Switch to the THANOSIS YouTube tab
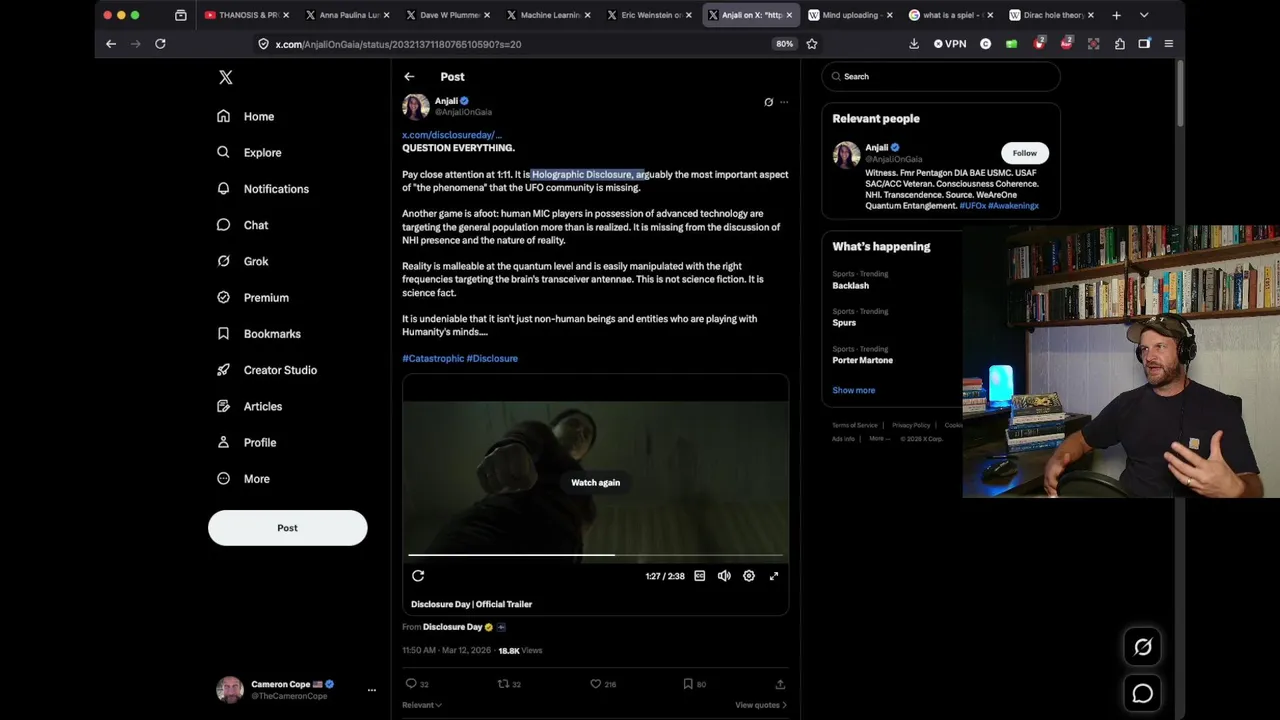 click(x=246, y=15)
